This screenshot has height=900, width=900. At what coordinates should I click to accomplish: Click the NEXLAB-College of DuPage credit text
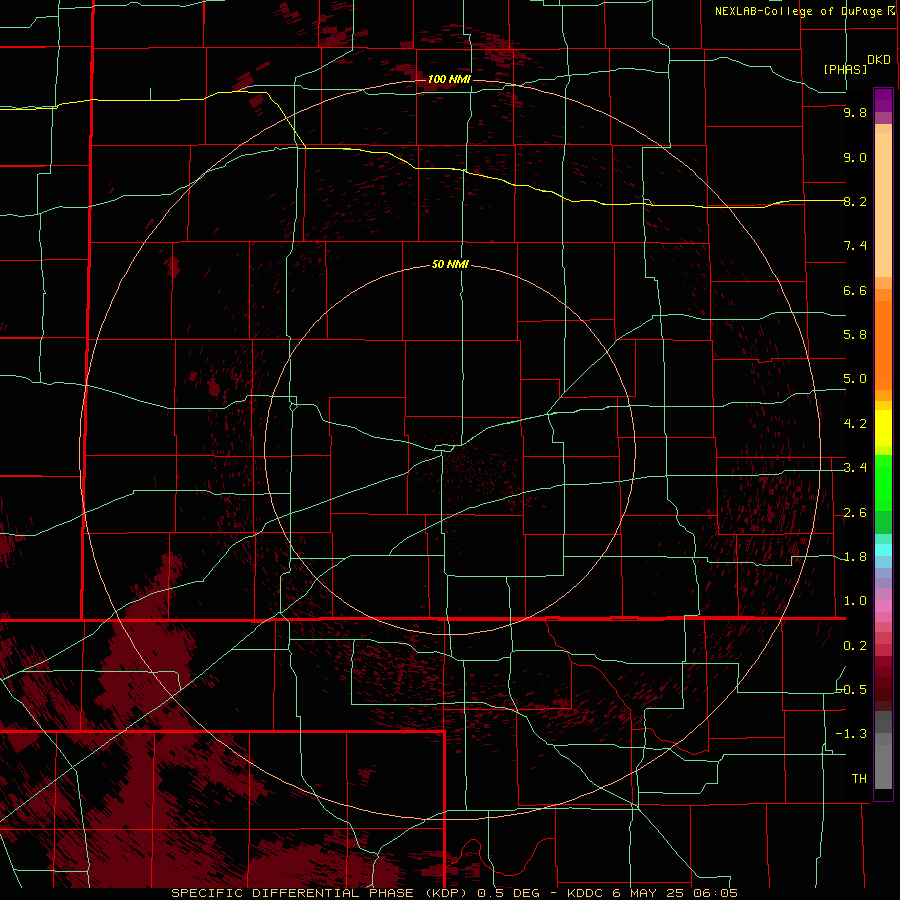coord(798,11)
